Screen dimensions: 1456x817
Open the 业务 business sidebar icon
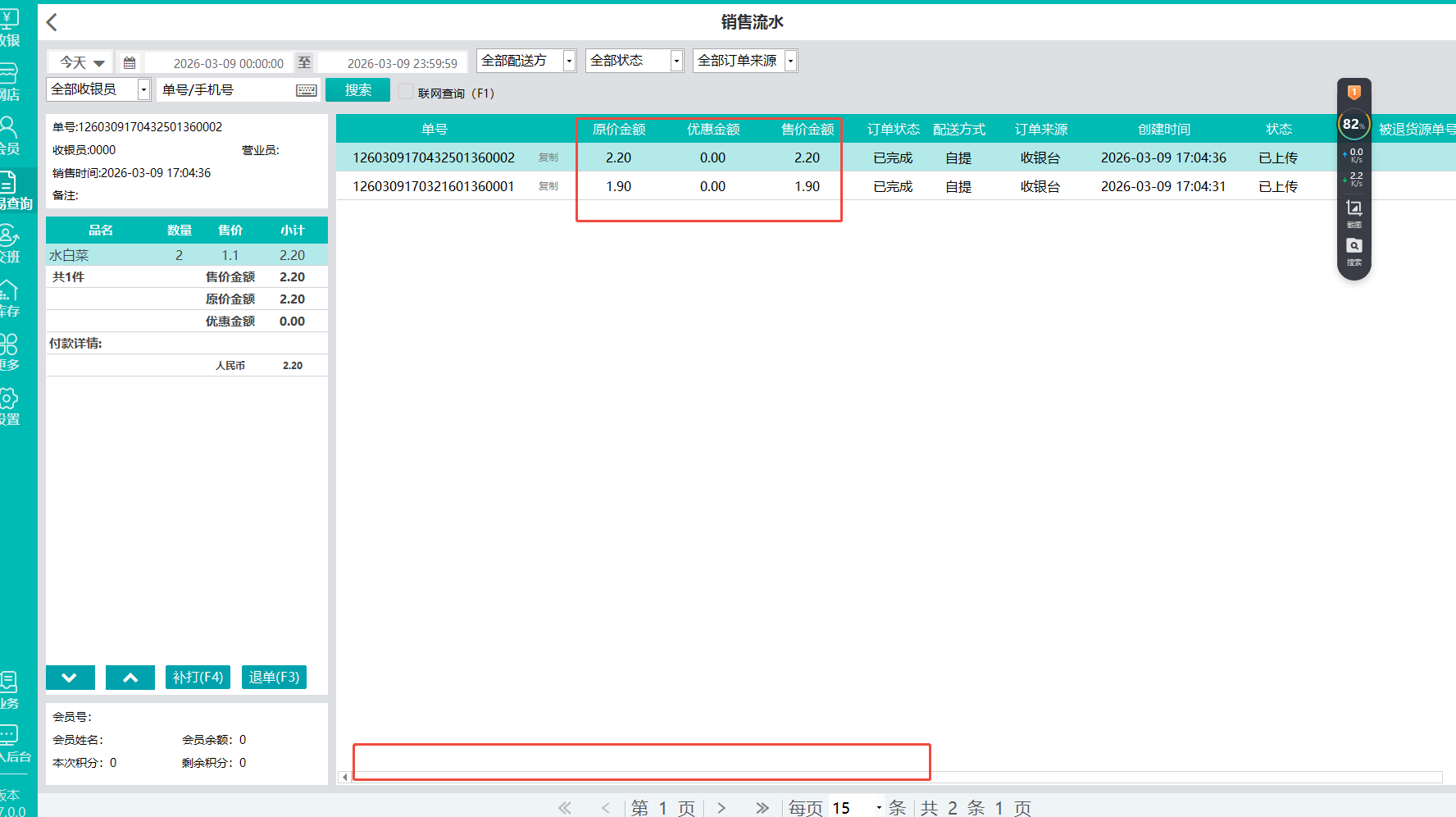pyautogui.click(x=10, y=691)
